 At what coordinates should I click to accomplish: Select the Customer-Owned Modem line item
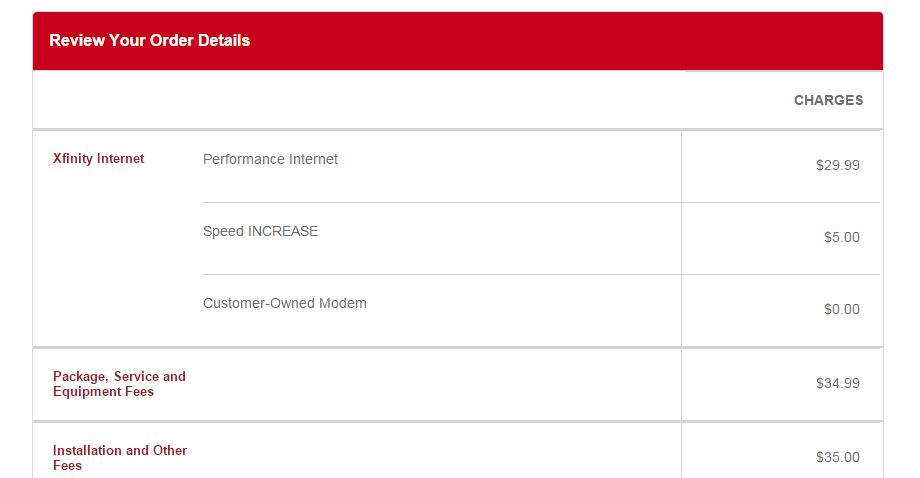(285, 303)
